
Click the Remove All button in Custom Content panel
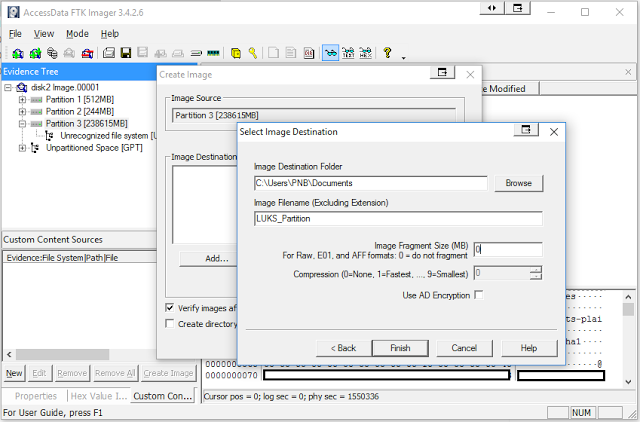pos(115,373)
